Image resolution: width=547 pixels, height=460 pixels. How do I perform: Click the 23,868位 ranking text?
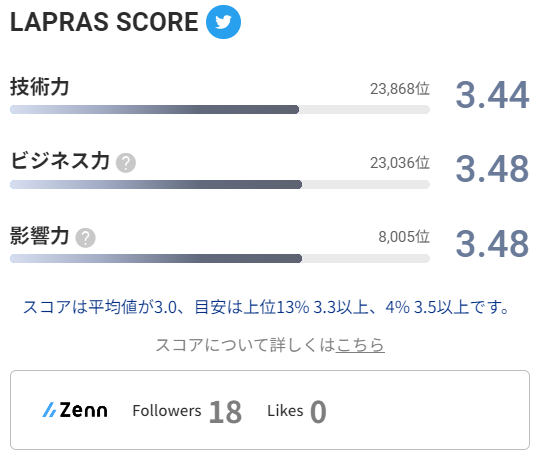[400, 89]
